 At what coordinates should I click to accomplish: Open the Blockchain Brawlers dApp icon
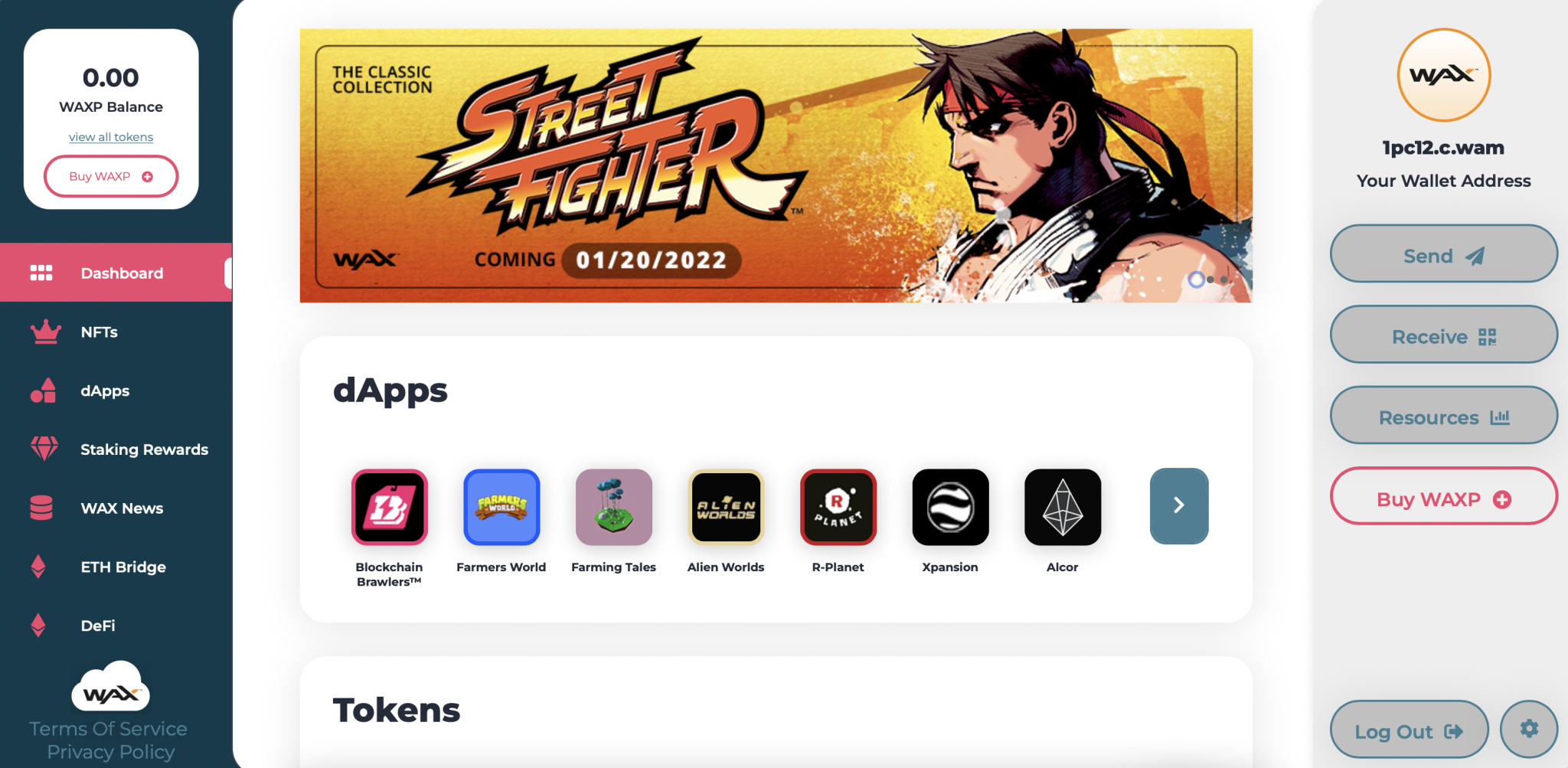coord(389,507)
